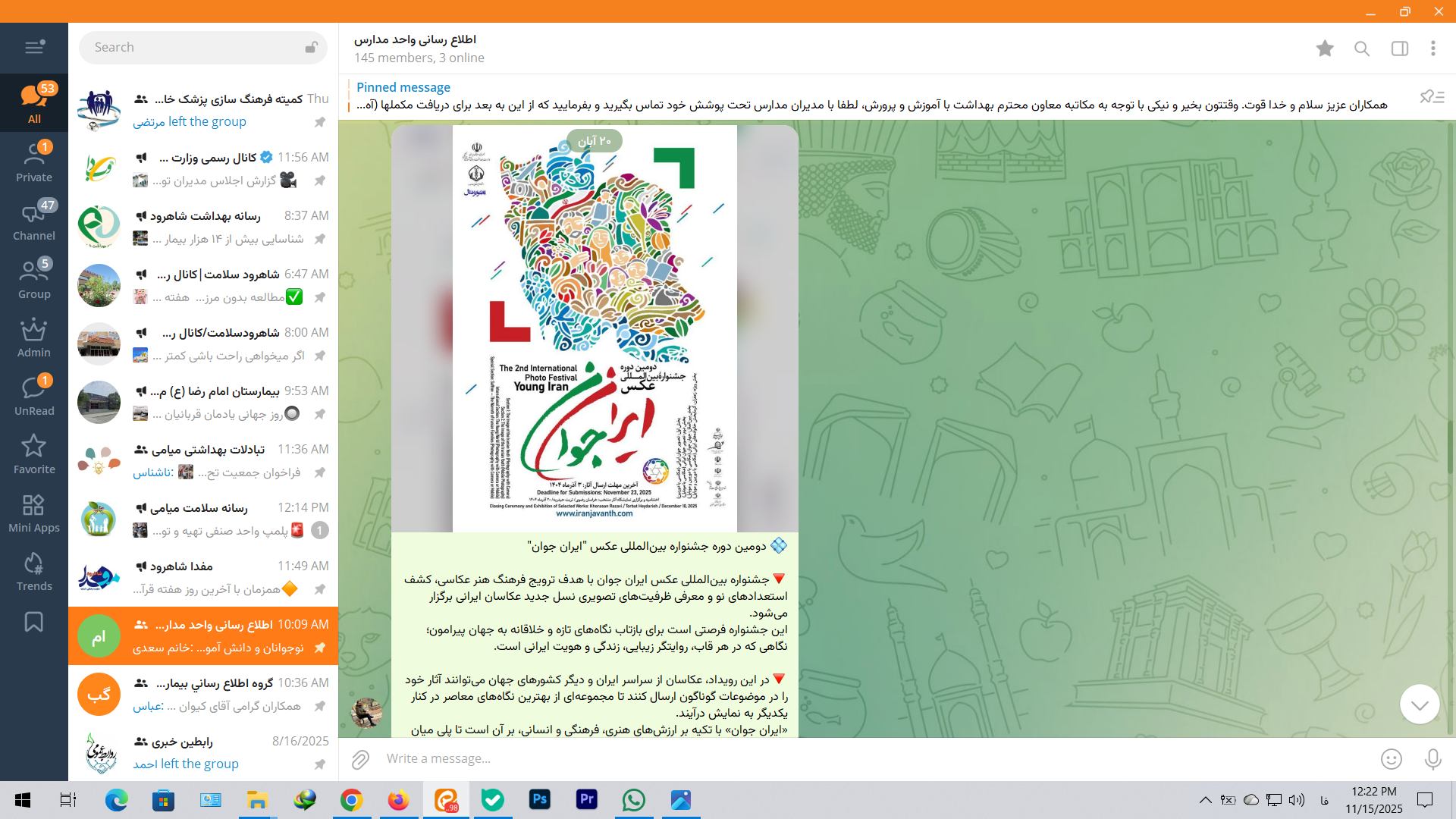This screenshot has width=1456, height=819.
Task: Open the emoji picker
Action: point(1391,759)
